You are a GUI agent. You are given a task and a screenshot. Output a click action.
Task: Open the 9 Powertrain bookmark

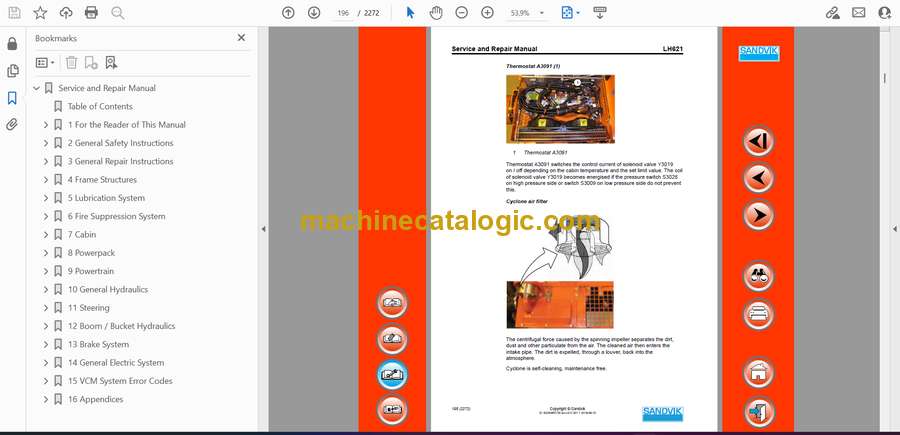pos(91,271)
